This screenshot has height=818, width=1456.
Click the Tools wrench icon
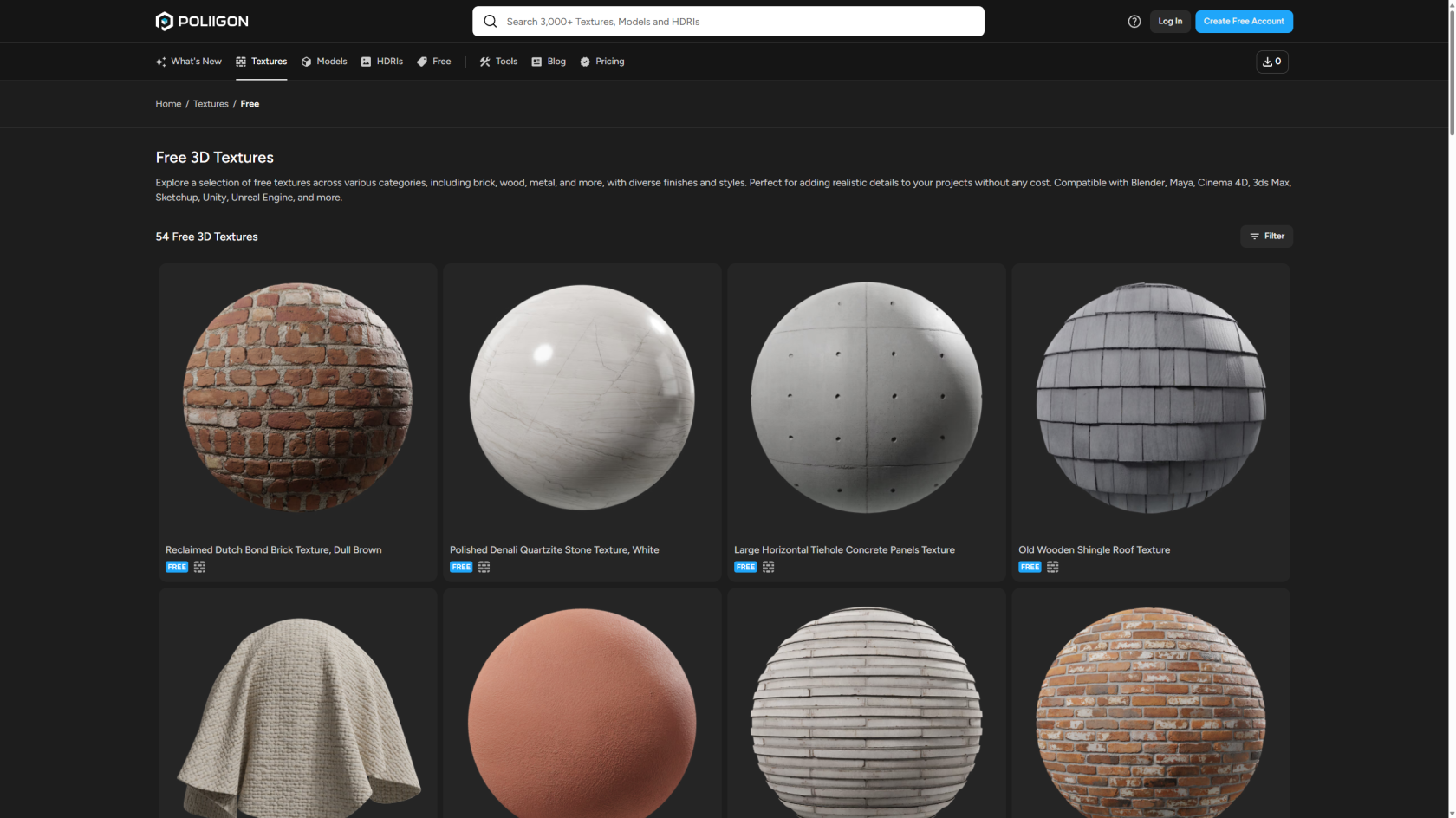485,62
